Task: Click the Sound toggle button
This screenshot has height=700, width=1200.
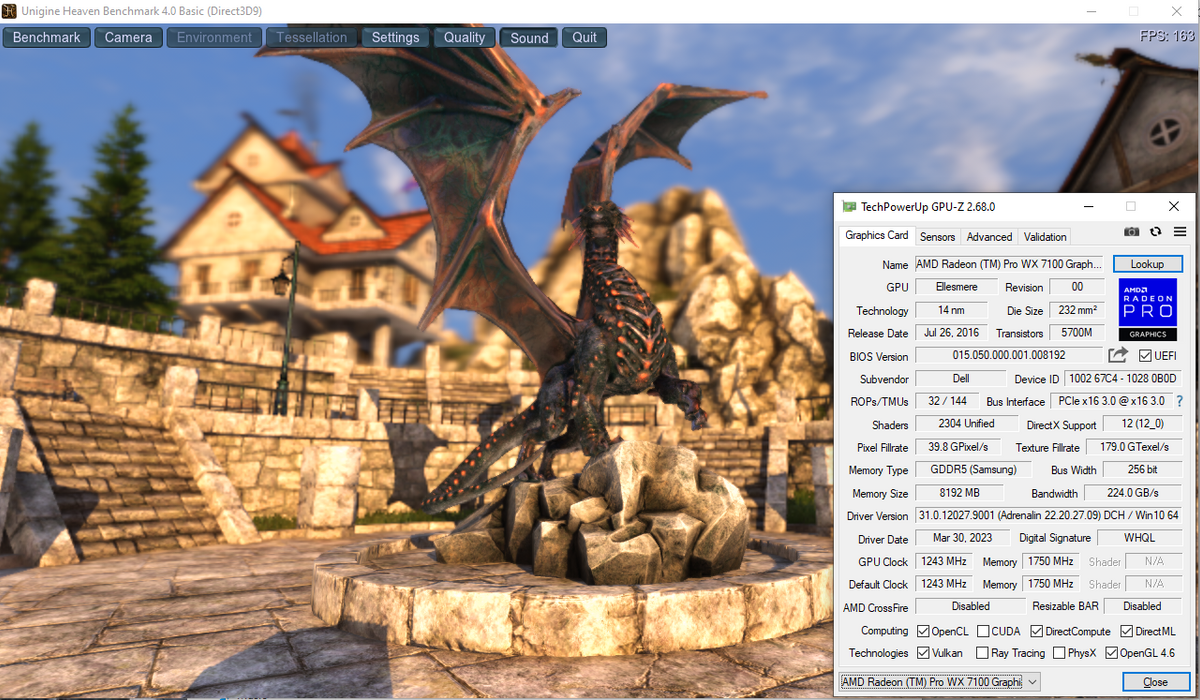Action: (529, 38)
